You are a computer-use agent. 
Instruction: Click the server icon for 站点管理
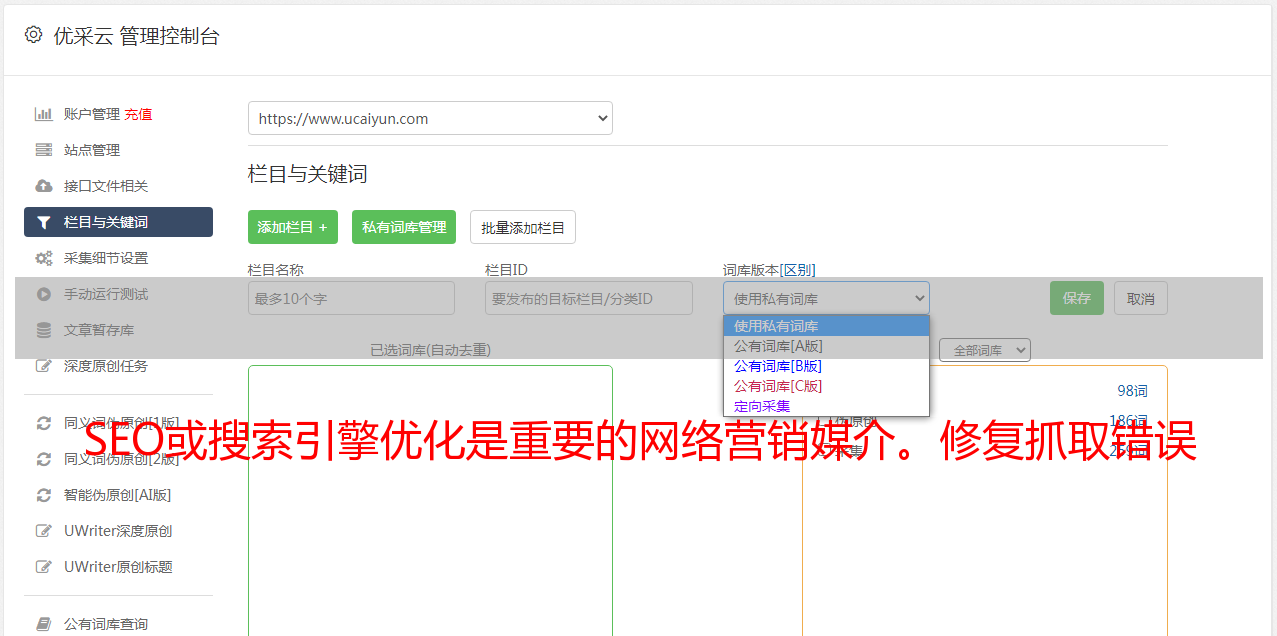click(x=44, y=150)
